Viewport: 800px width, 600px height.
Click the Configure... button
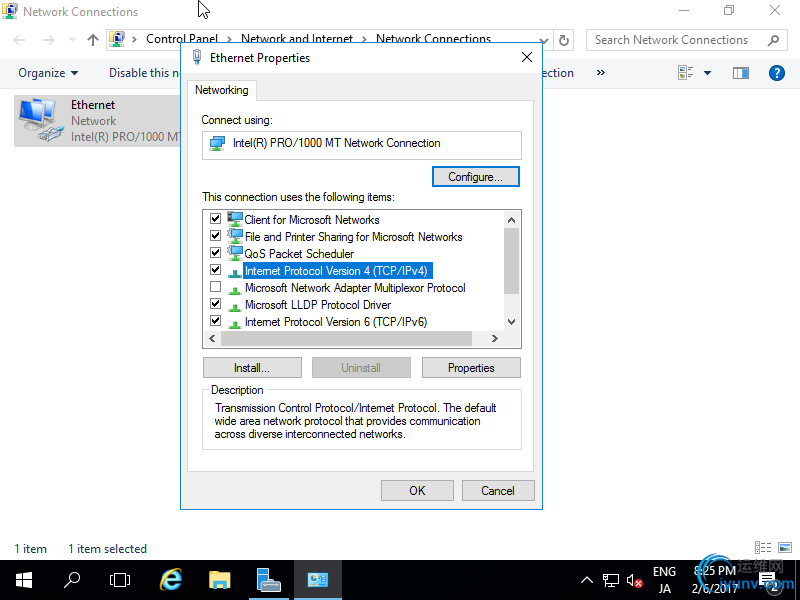476,177
